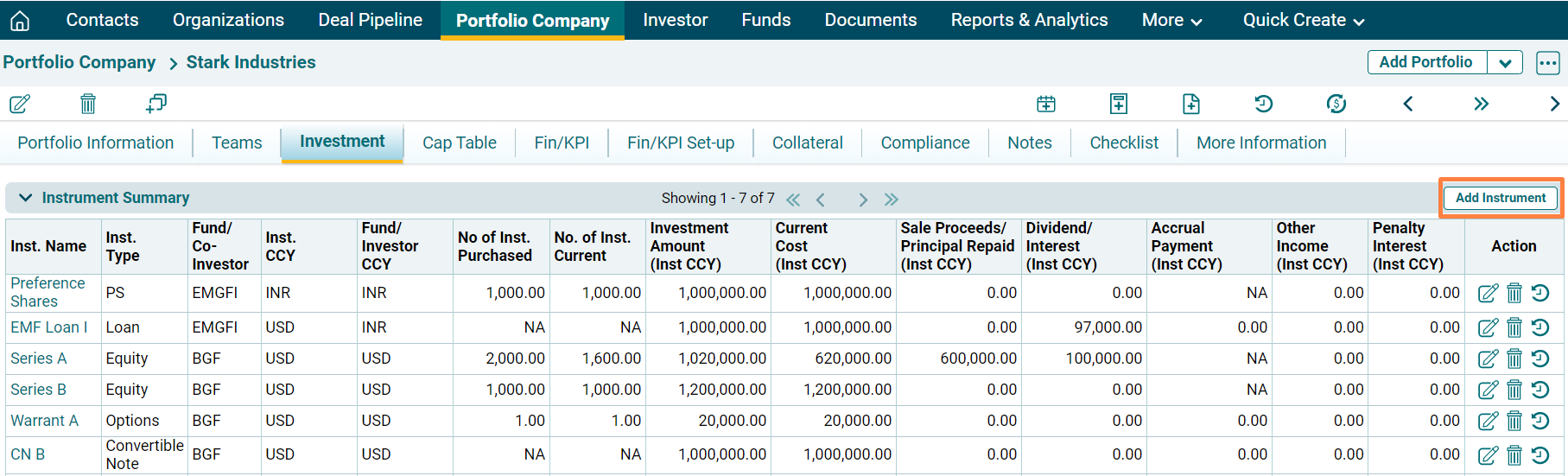
Task: Click the double-arrow skip forward toolbar icon
Action: pos(1481,105)
